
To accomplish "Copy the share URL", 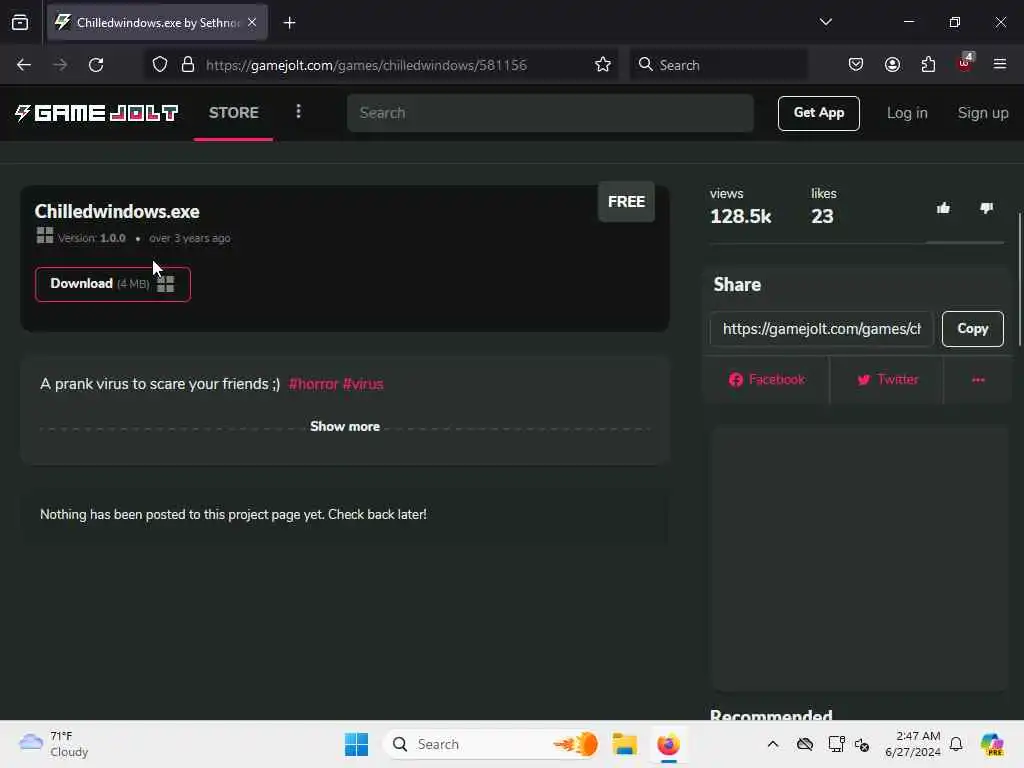I will (x=972, y=328).
